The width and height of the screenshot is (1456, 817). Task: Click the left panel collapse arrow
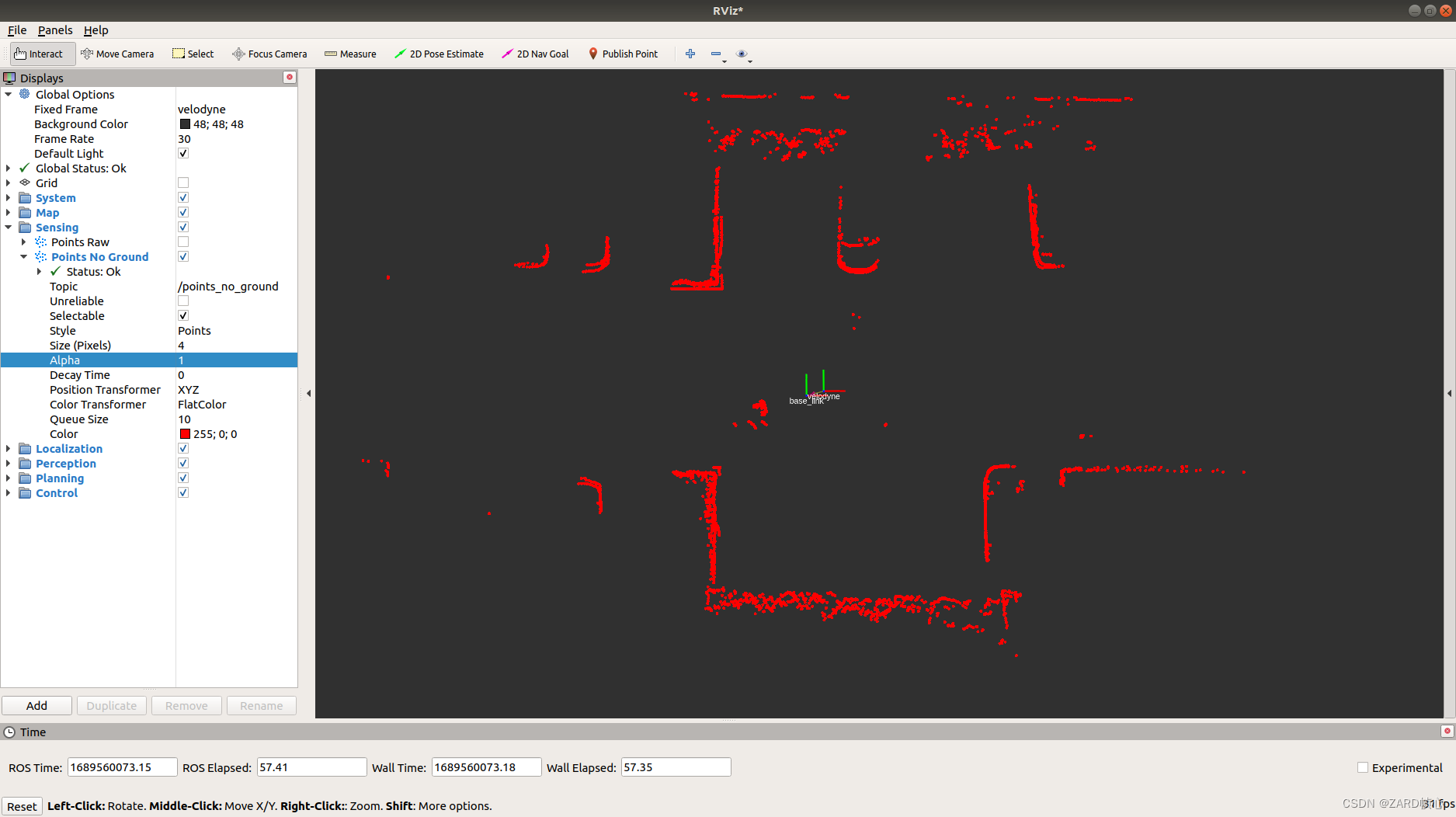pos(308,393)
